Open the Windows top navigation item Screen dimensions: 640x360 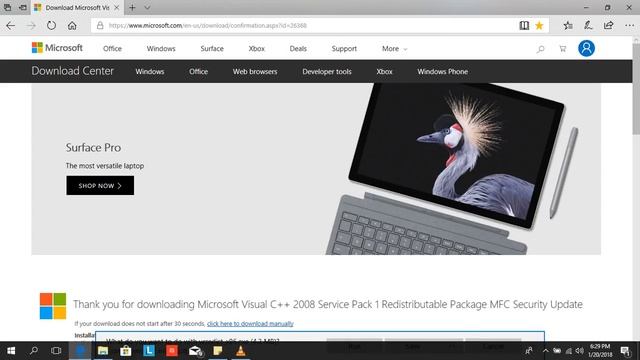161,49
